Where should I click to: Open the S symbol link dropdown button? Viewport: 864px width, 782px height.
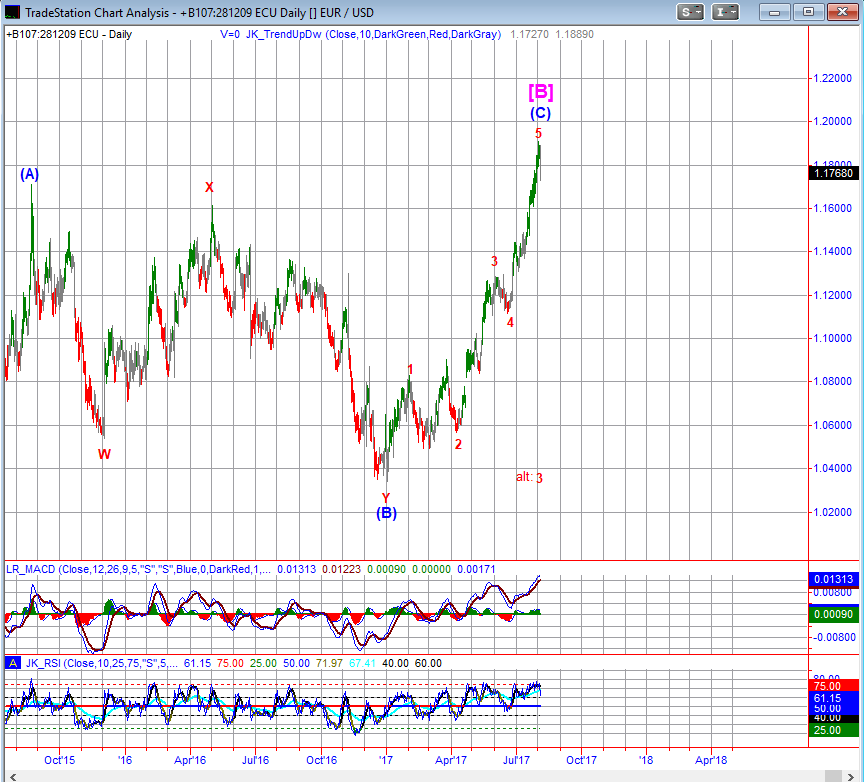click(x=690, y=12)
